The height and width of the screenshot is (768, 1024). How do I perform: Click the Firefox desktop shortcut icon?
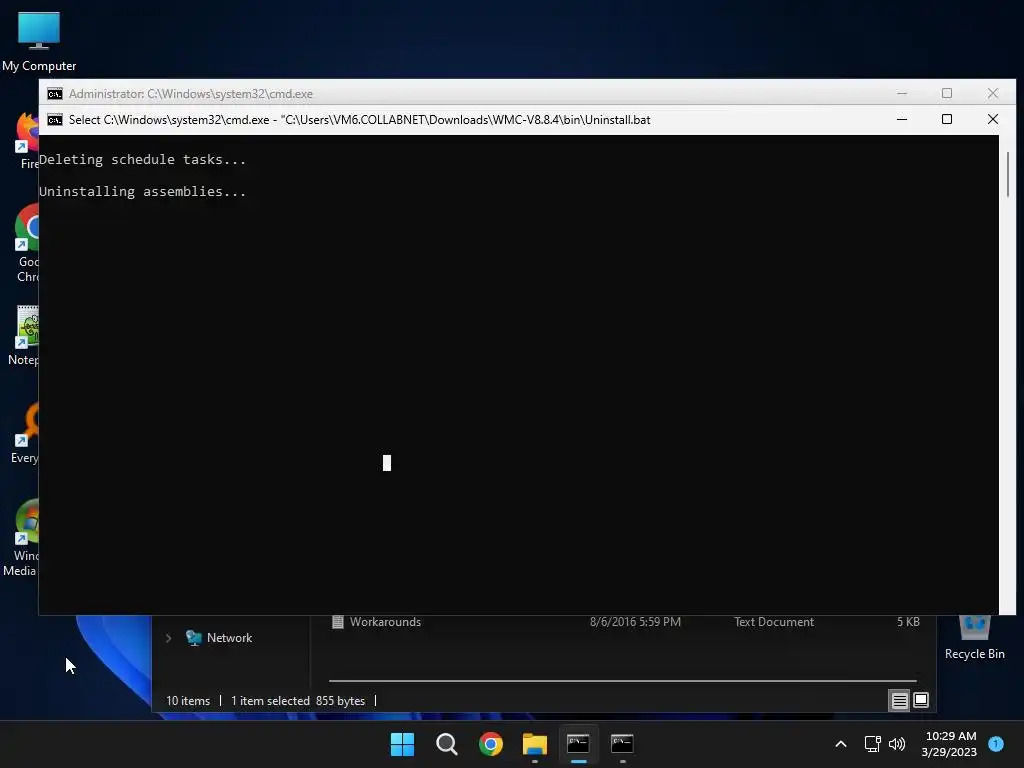pos(26,140)
